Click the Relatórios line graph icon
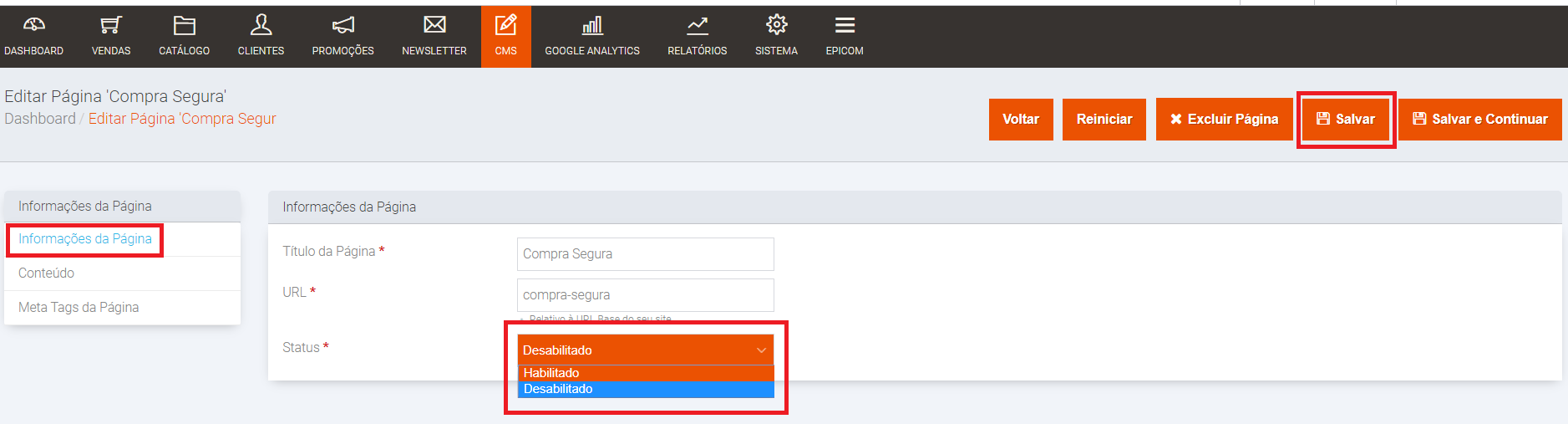1568x424 pixels. tap(697, 25)
